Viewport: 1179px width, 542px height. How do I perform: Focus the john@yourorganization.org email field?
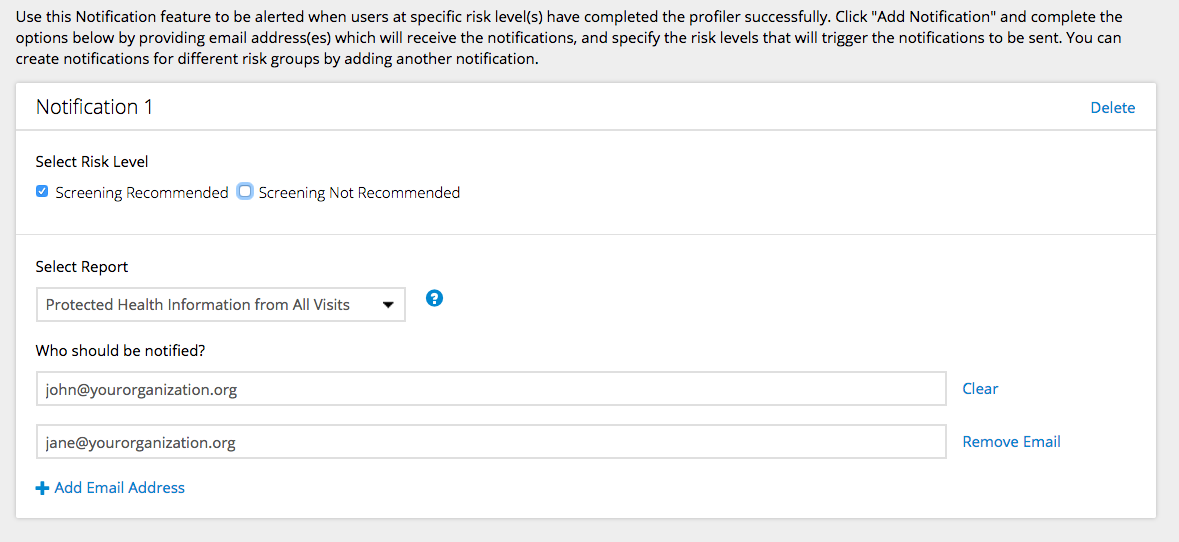tap(491, 389)
